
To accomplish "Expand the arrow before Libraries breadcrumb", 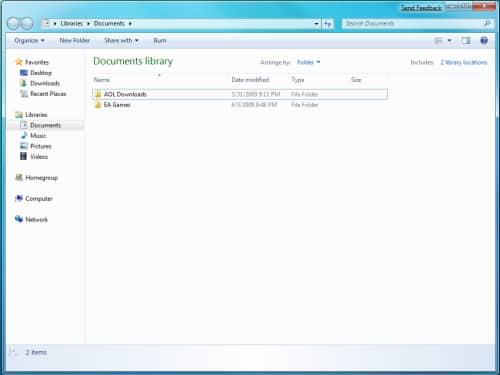I will click(55, 24).
